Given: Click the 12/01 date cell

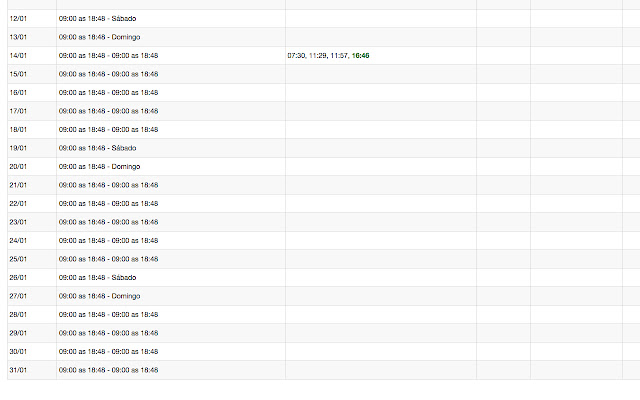Looking at the screenshot, I should (x=17, y=19).
